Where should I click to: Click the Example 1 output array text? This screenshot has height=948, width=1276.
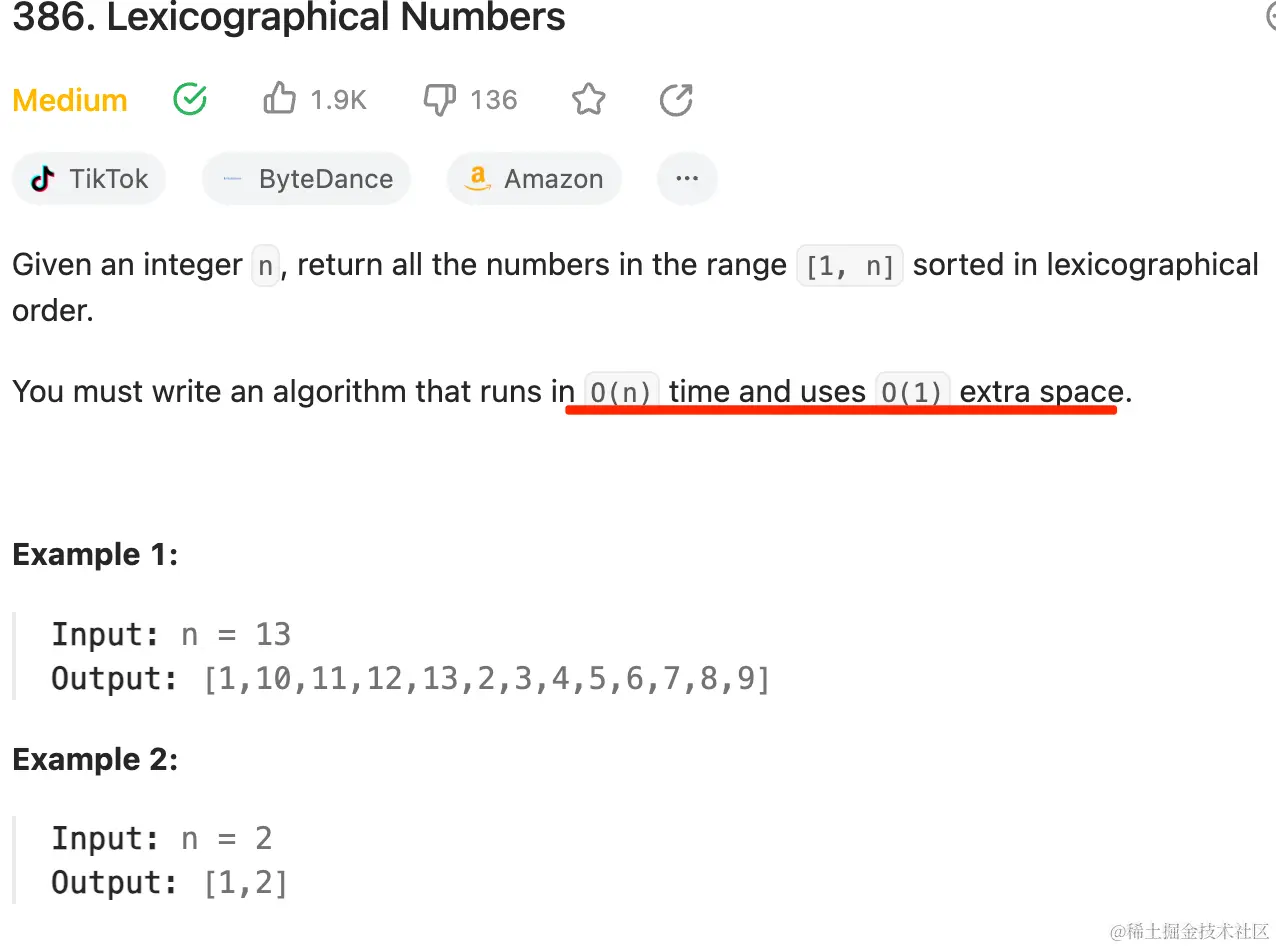pyautogui.click(x=486, y=679)
